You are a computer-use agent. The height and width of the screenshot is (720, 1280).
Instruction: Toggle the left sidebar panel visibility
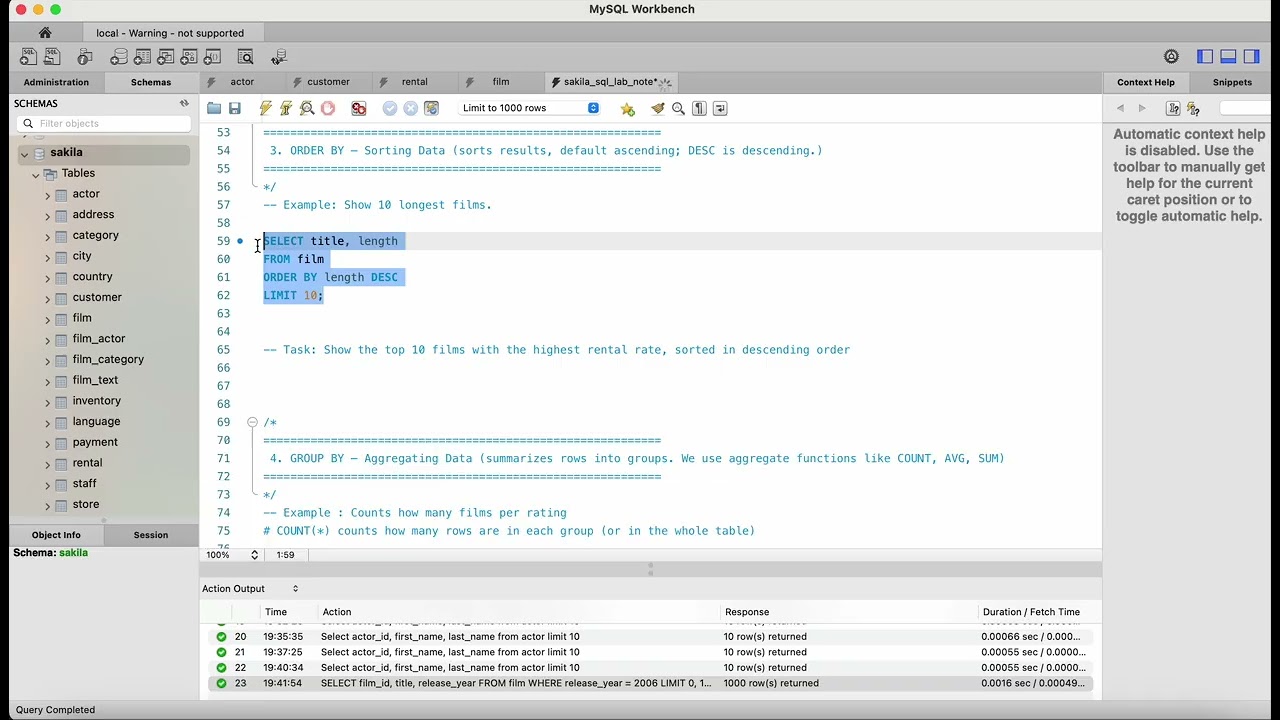pos(1205,57)
